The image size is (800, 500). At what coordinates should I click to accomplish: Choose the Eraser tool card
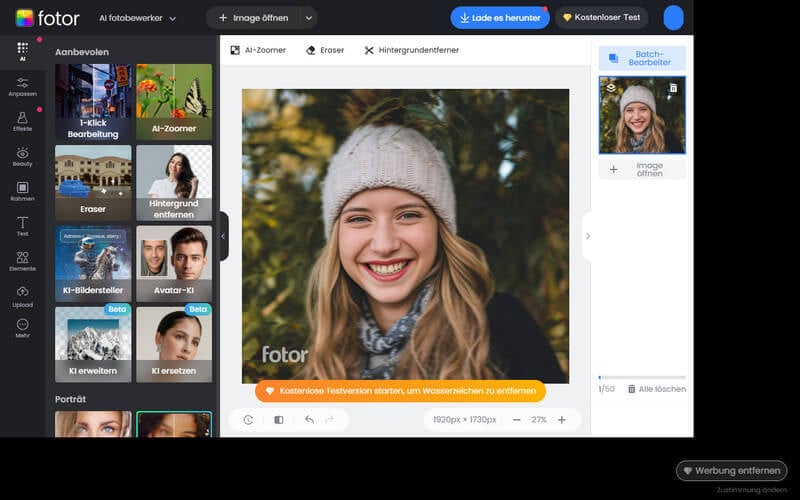93,183
